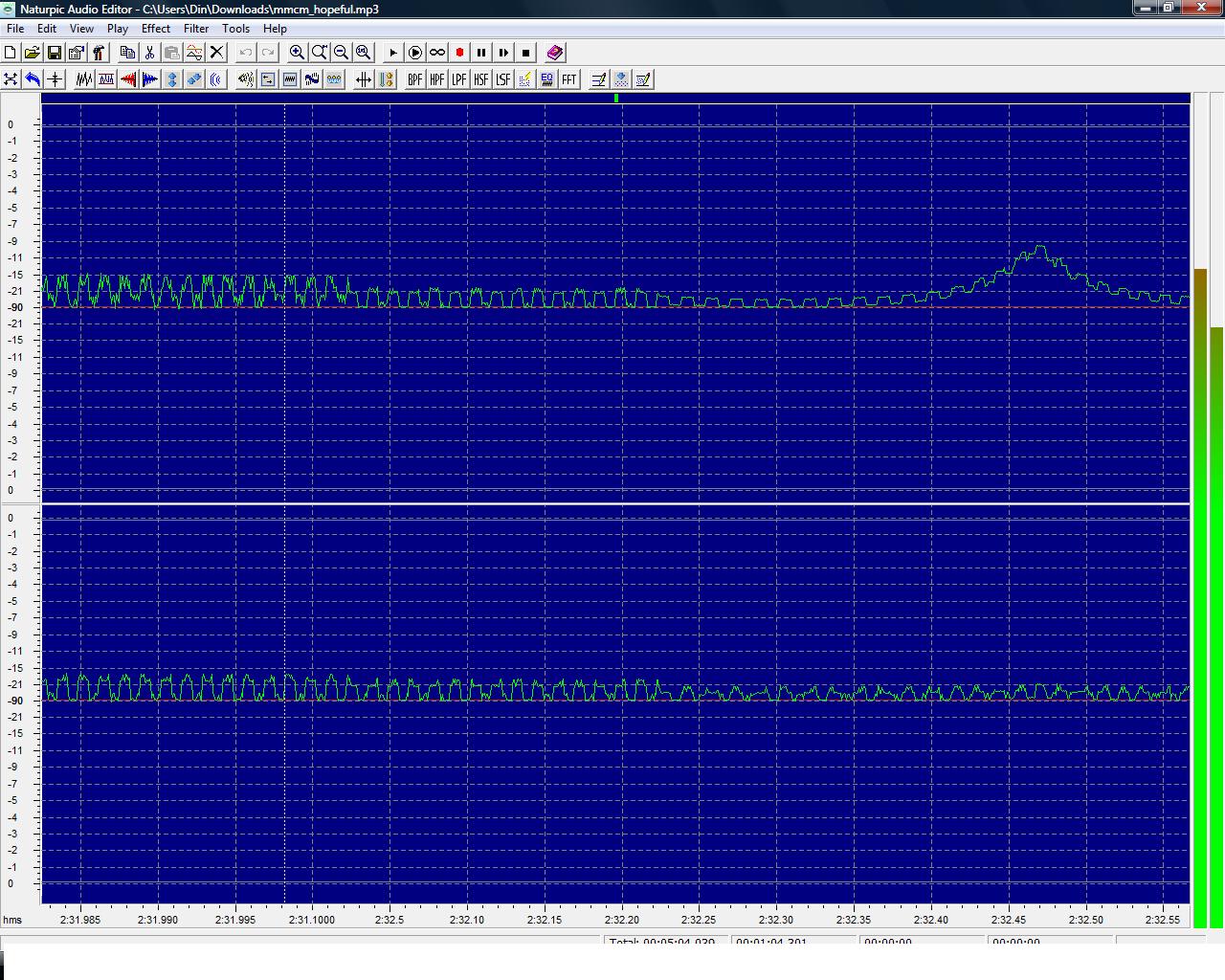The height and width of the screenshot is (980, 1225).
Task: Apply the HSF high-shelf filter
Action: tap(481, 79)
